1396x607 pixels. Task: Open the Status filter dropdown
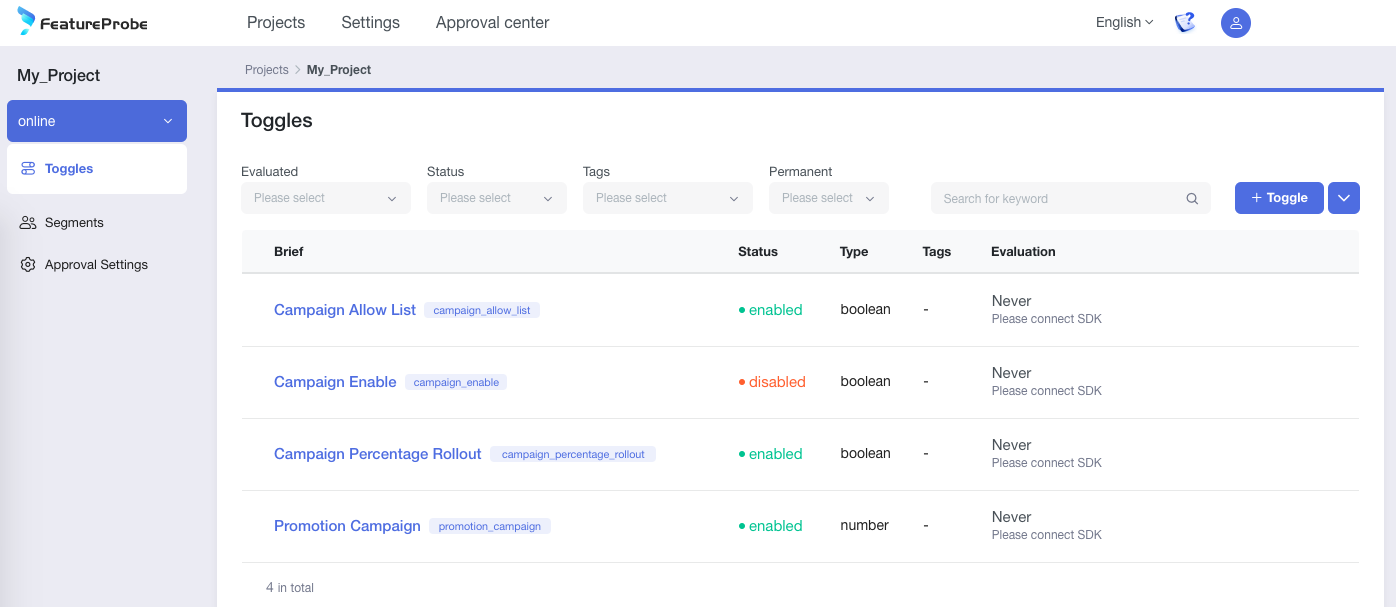click(496, 198)
